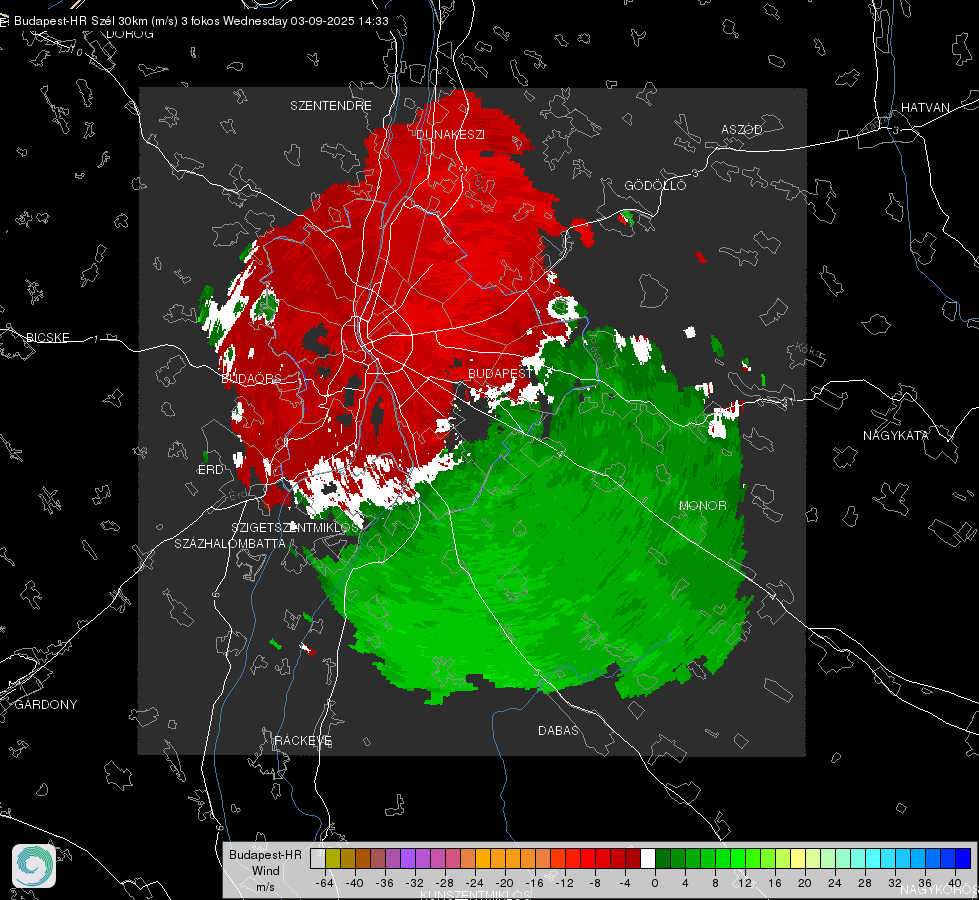This screenshot has height=900, width=979.
Task: Click the '-24' legend tick value
Action: (x=475, y=883)
